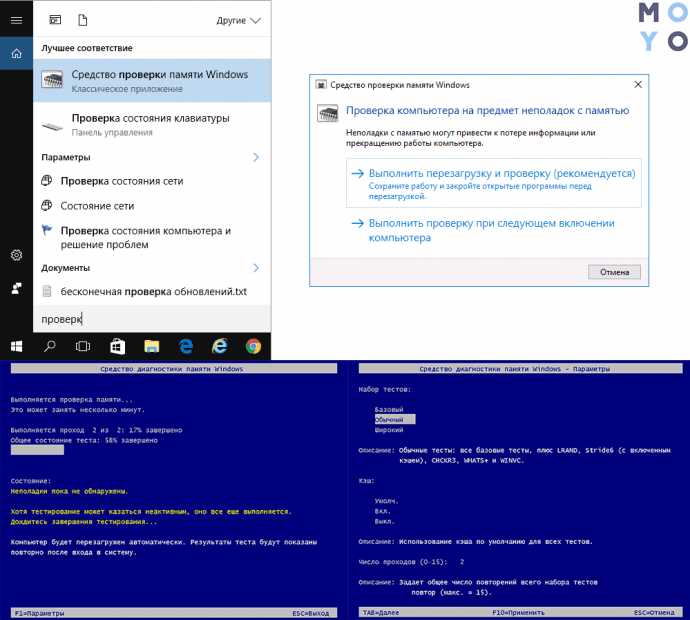Click TAB=Далее in parameters footer
This screenshot has width=690, height=620.
[x=382, y=613]
